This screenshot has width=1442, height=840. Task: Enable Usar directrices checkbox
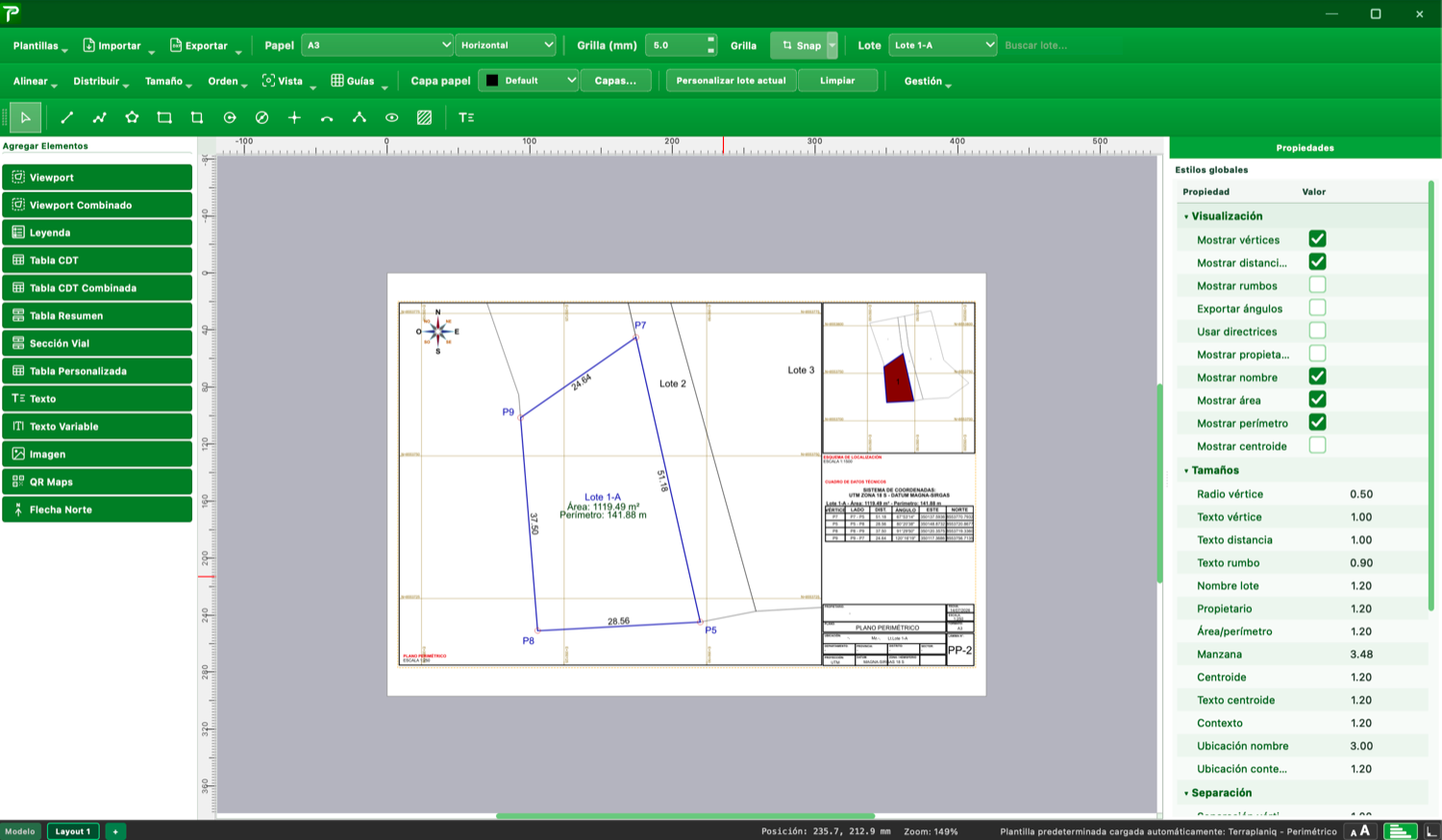pos(1317,331)
